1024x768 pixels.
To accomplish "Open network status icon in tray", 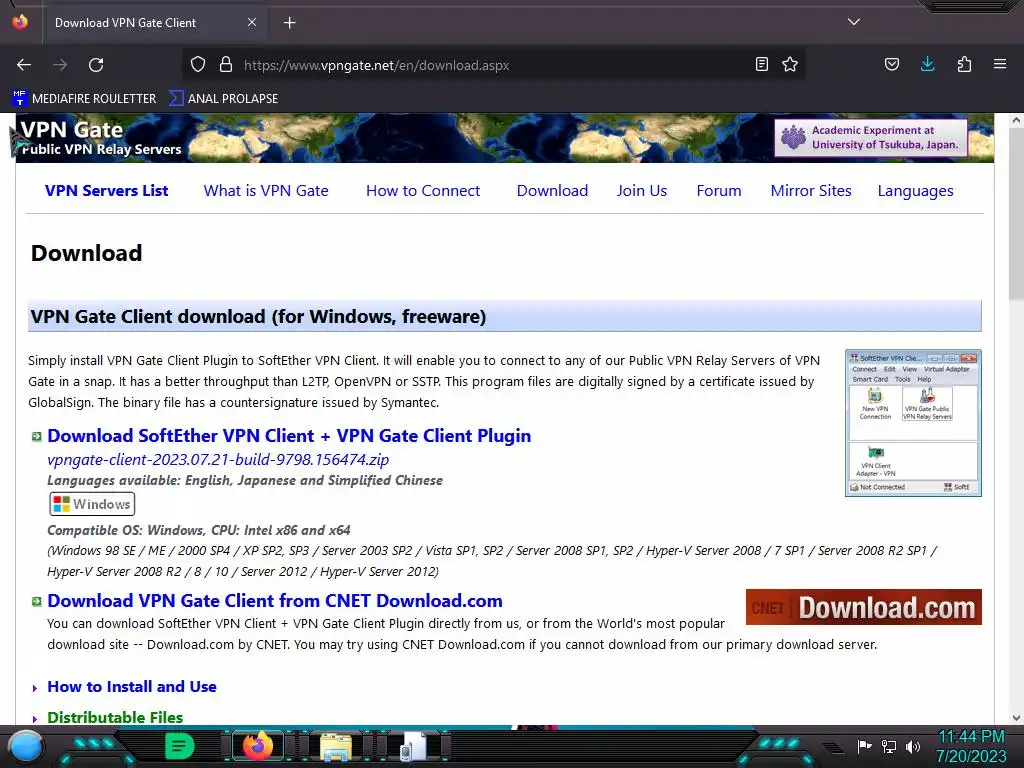I will coord(889,746).
